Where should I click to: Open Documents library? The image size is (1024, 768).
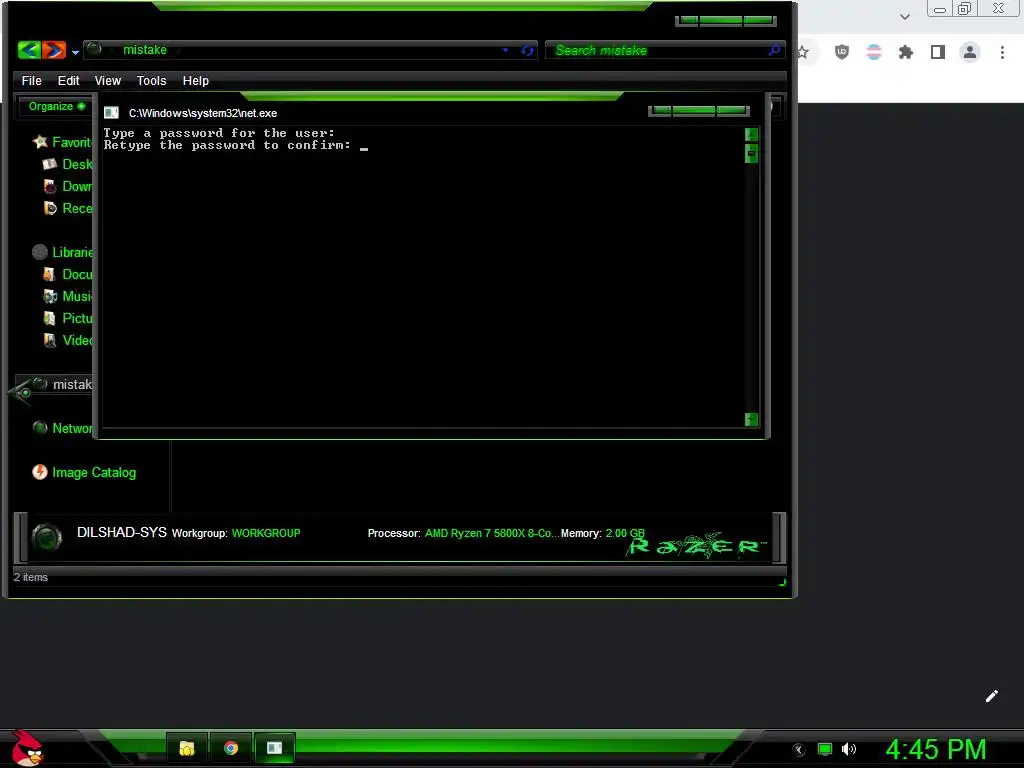[x=68, y=274]
